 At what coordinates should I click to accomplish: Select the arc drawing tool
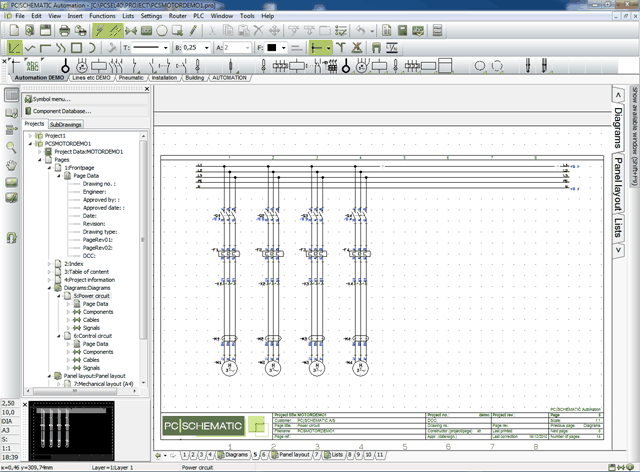click(92, 48)
